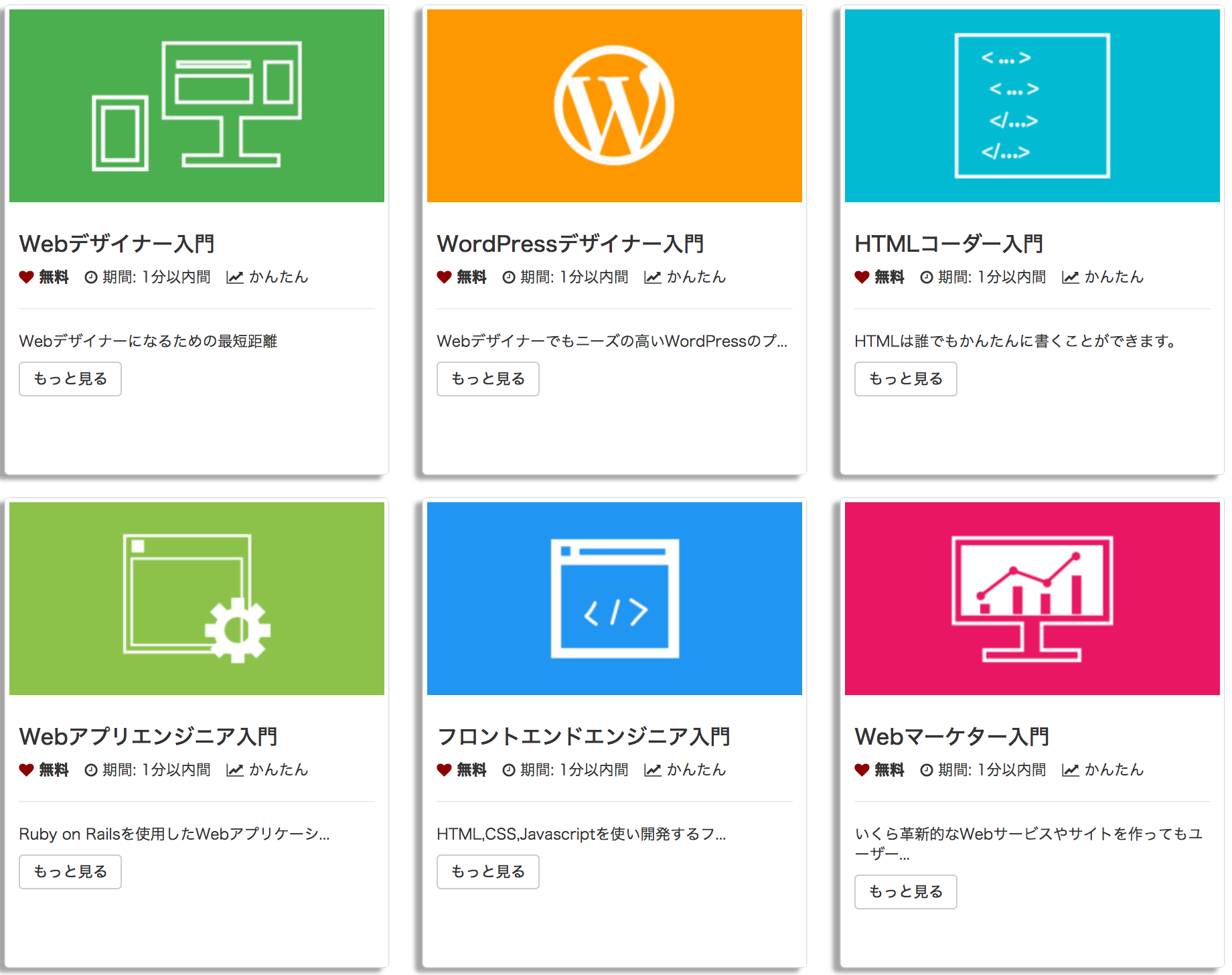Click the 無料 label on Webマーケター入門

pyautogui.click(x=889, y=770)
